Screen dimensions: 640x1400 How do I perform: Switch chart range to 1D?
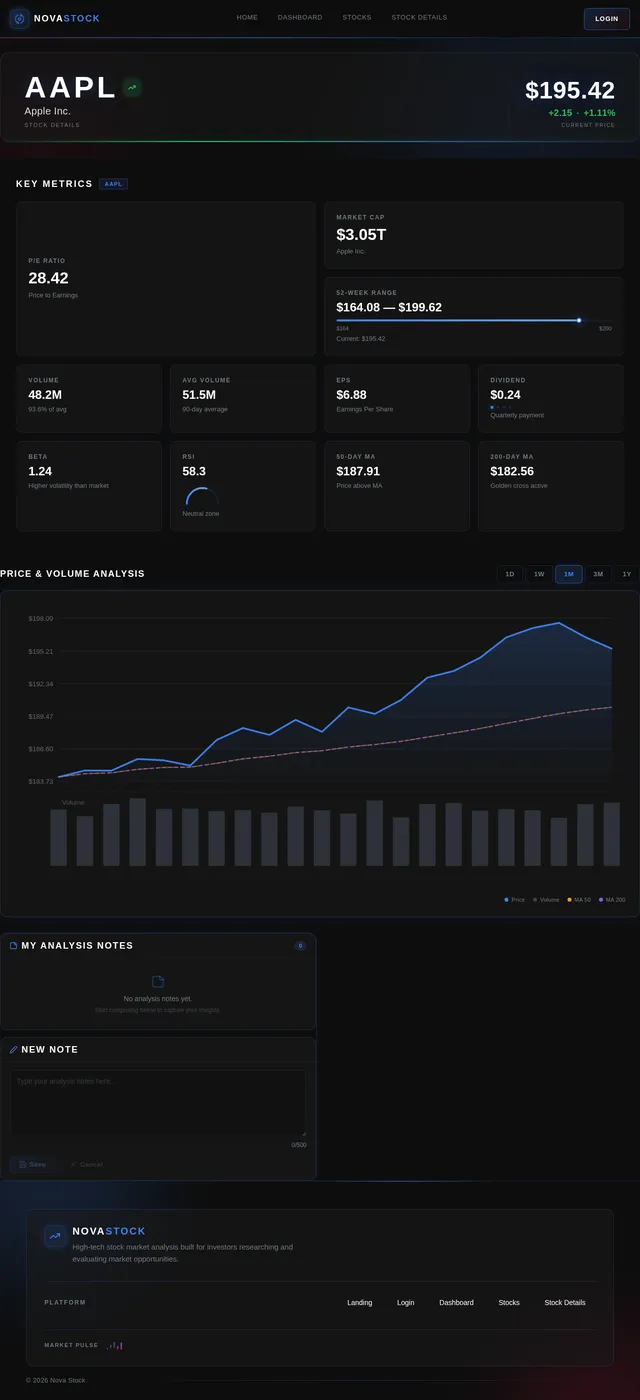tap(510, 574)
